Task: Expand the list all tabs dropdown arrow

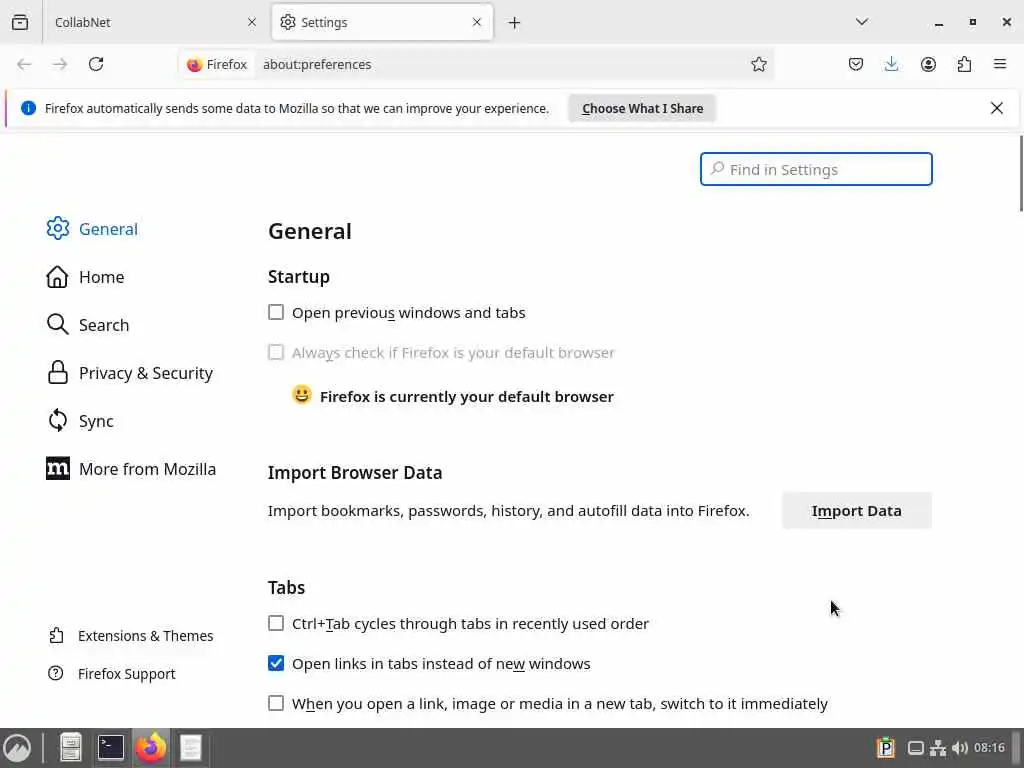Action: point(861,22)
